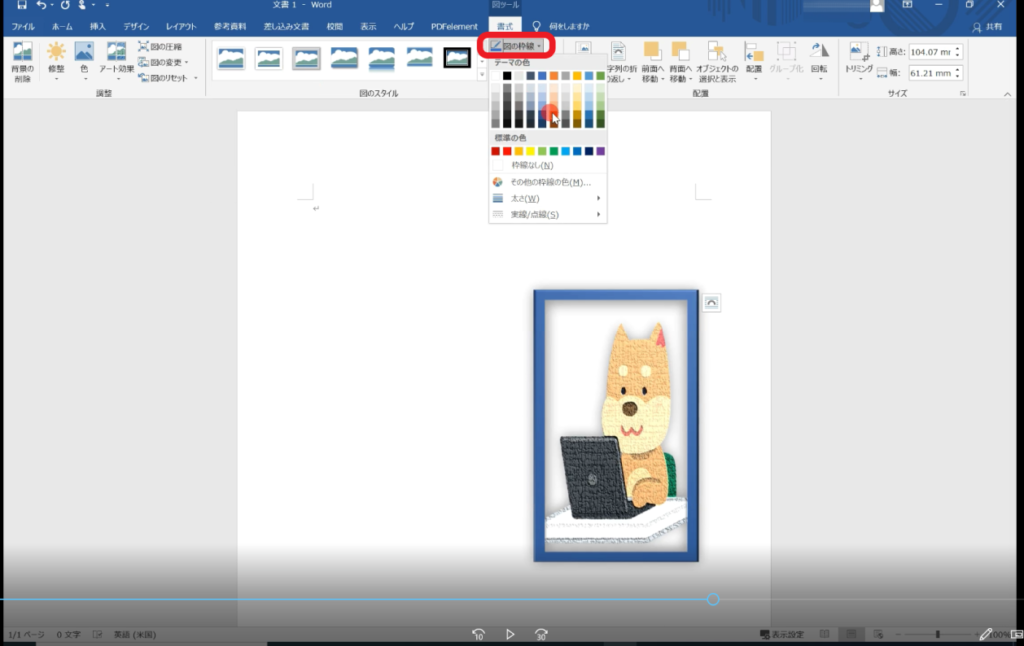The width and height of the screenshot is (1024, 646).
Task: Click the 図の圧縮 (Compress Pictures) icon
Action: (x=160, y=47)
